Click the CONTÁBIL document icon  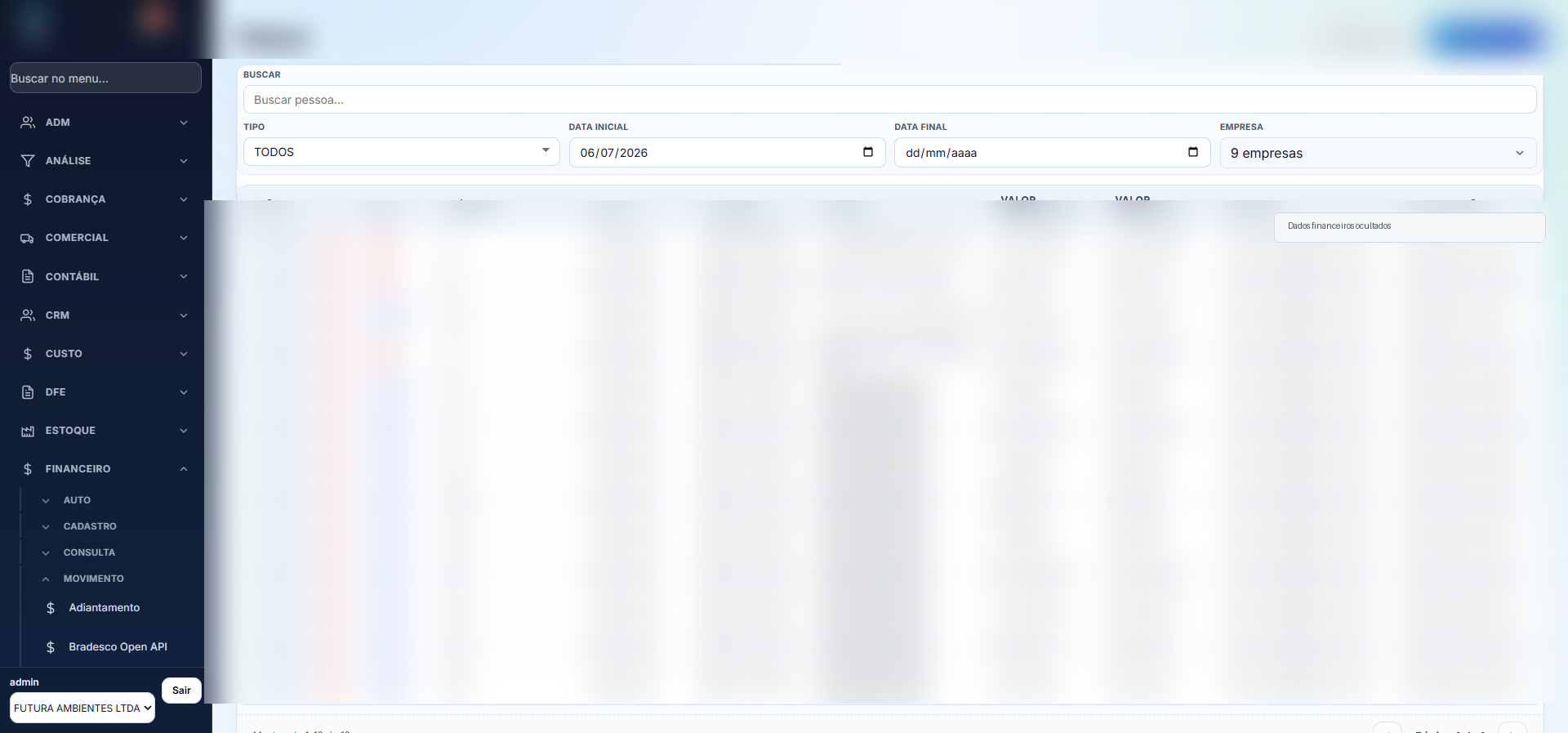pos(28,276)
